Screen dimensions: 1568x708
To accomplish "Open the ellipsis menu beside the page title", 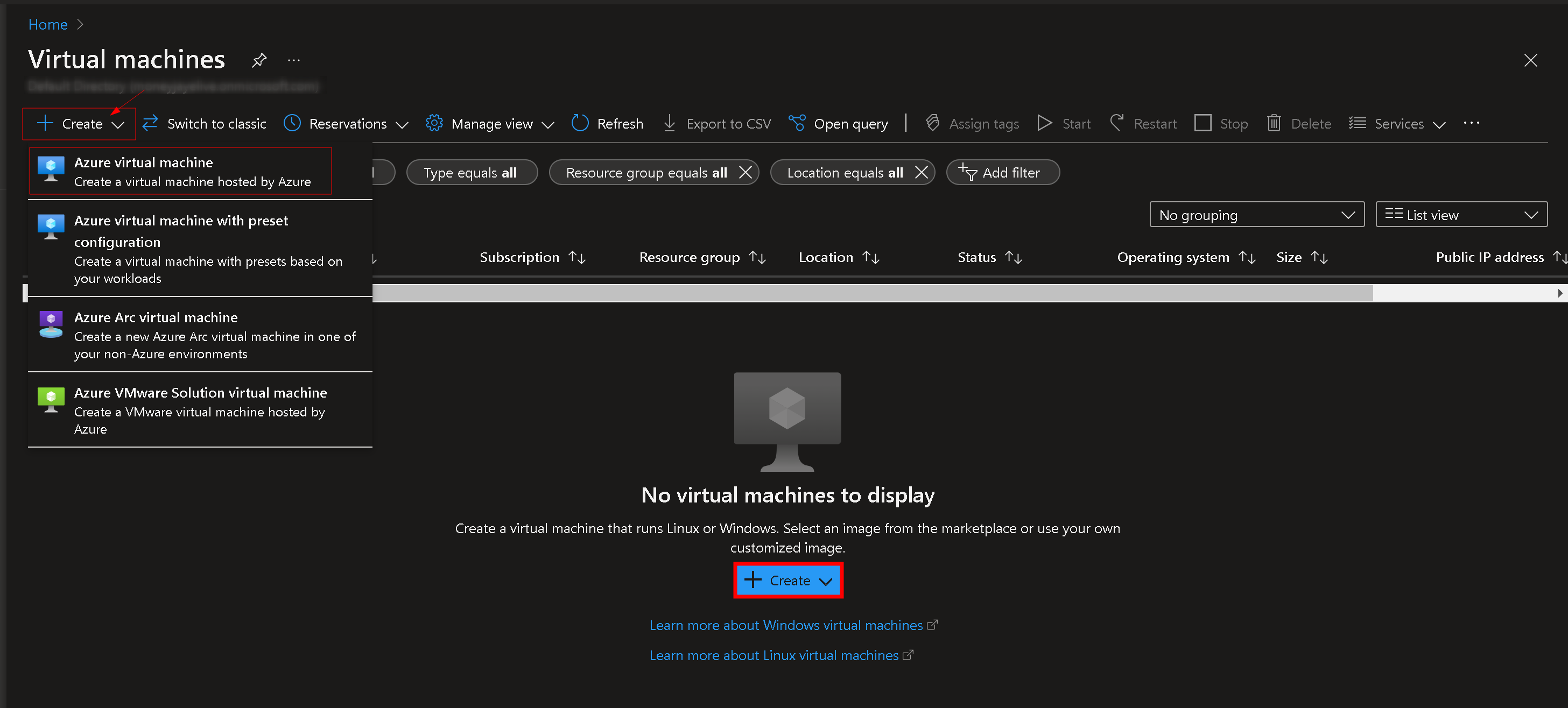I will (294, 60).
